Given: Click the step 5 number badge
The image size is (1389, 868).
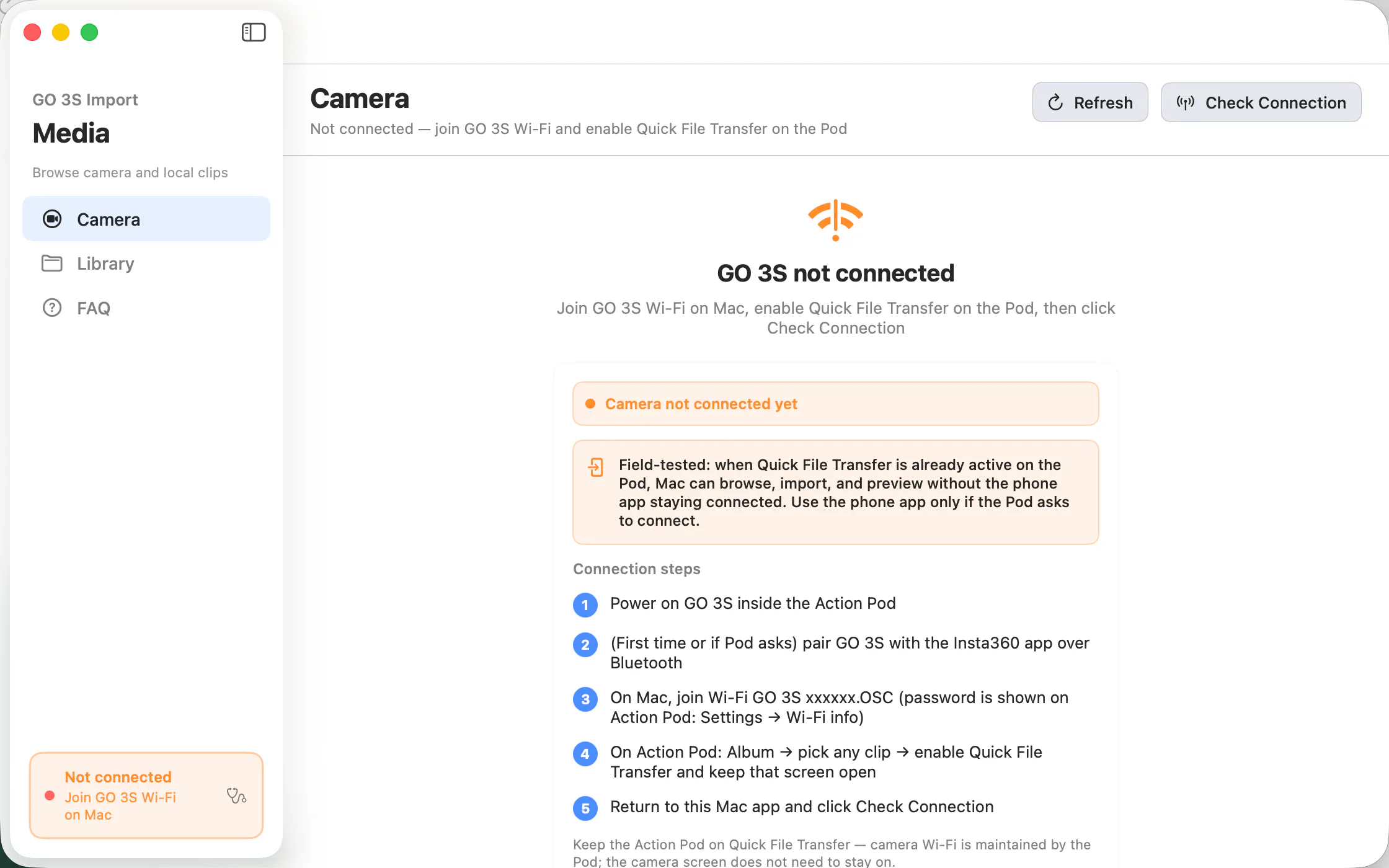Looking at the screenshot, I should tap(585, 808).
